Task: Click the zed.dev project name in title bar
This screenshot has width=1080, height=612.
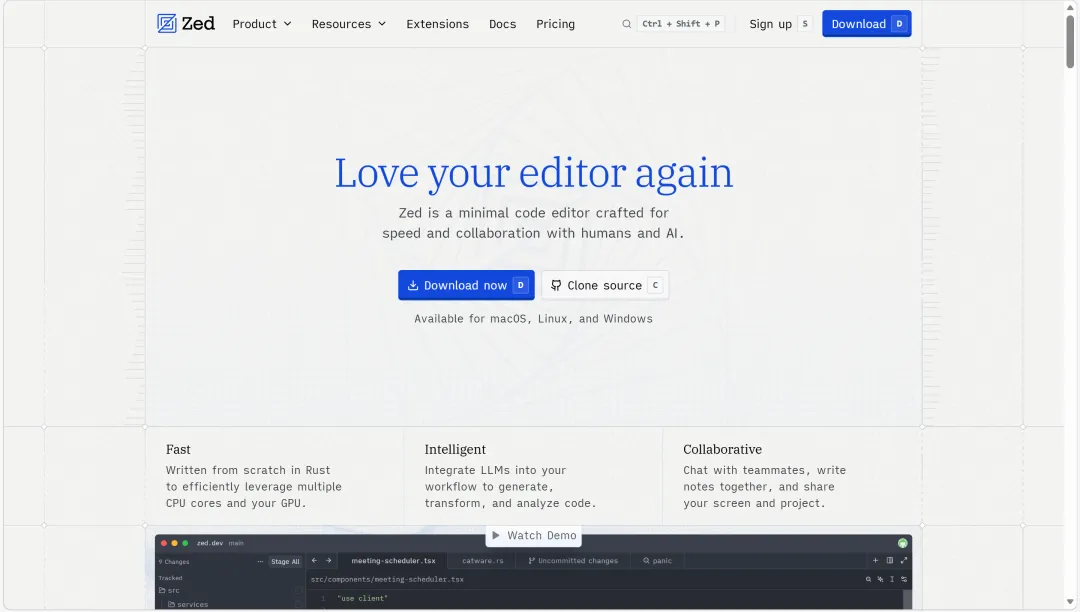Action: [x=210, y=543]
